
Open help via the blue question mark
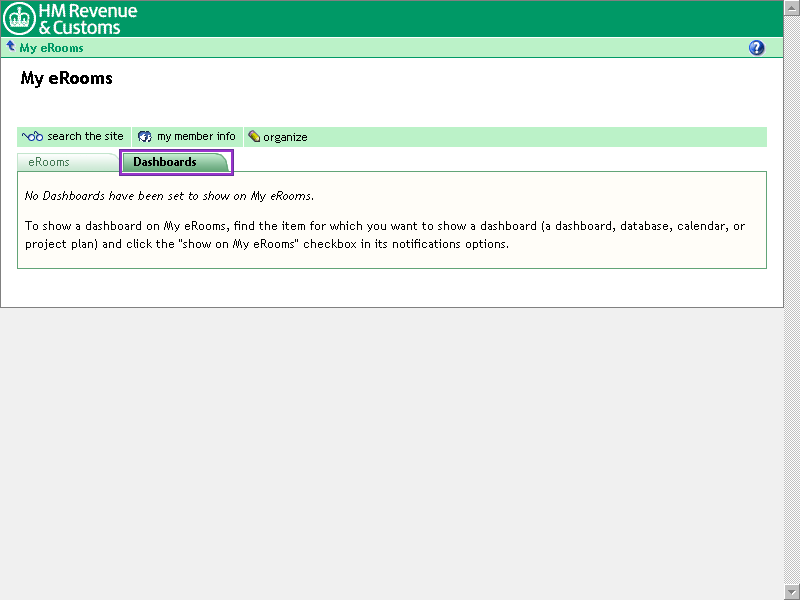click(756, 48)
